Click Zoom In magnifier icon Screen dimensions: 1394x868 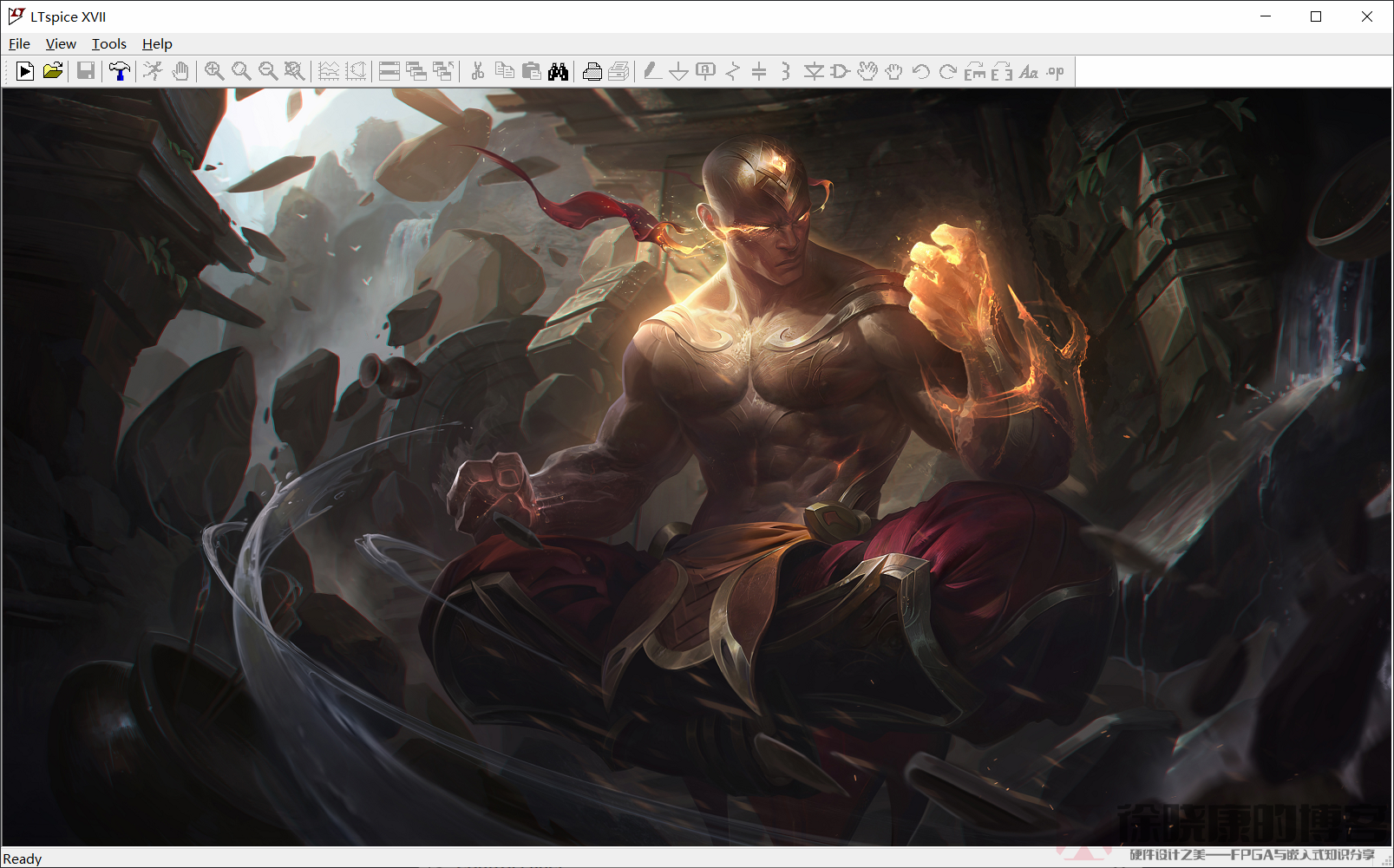point(214,71)
